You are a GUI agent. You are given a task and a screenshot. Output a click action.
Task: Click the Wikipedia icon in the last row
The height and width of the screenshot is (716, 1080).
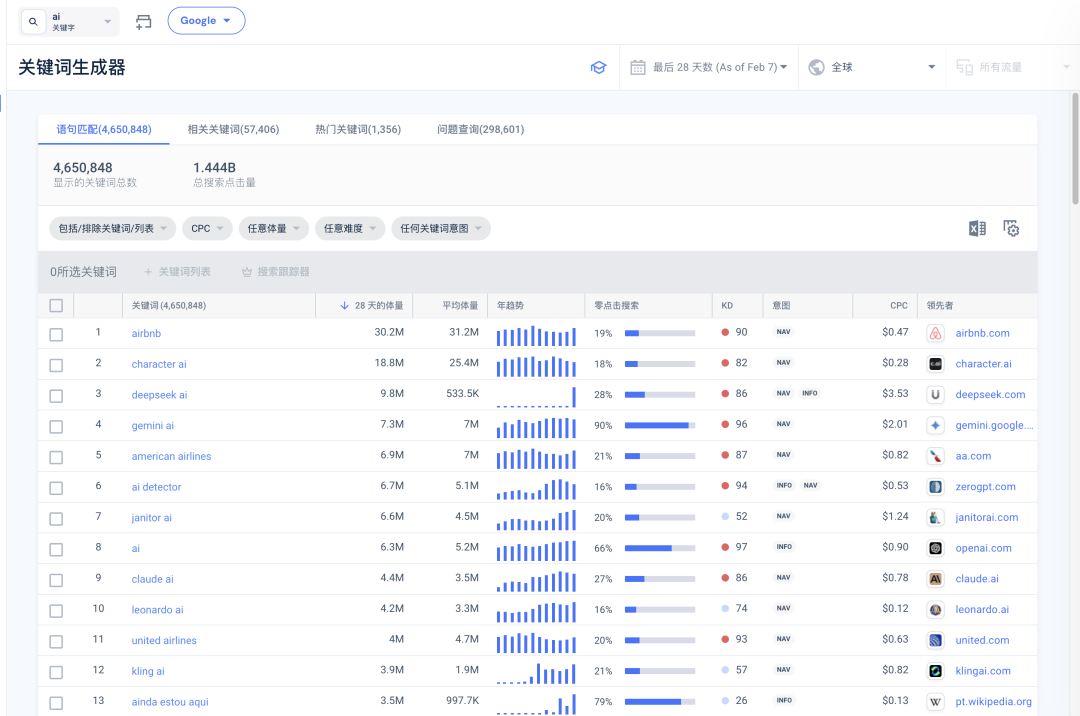click(935, 701)
